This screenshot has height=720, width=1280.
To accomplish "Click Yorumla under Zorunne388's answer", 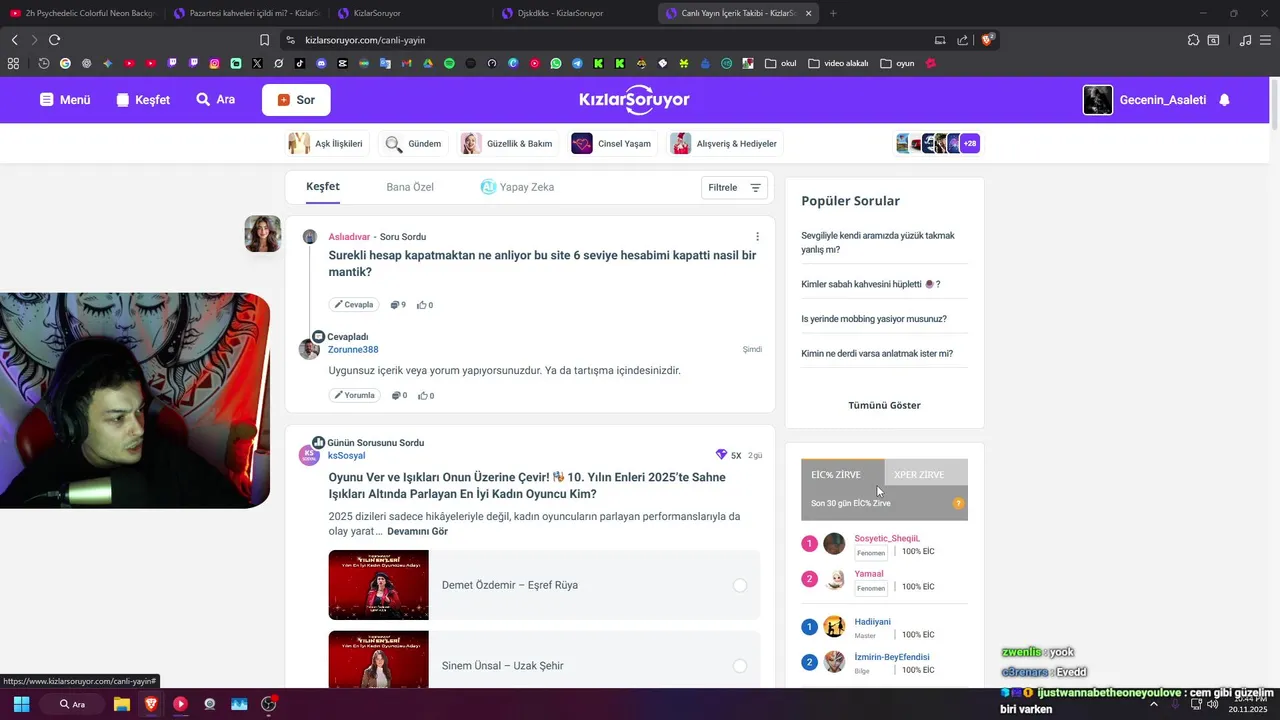I will [354, 395].
